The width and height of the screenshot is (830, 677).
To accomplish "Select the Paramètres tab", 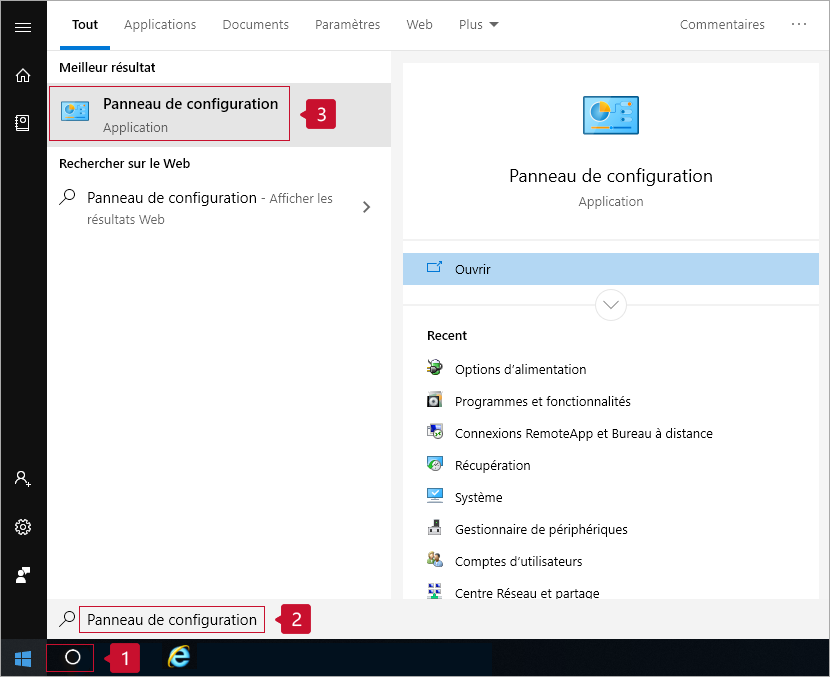I will [347, 25].
